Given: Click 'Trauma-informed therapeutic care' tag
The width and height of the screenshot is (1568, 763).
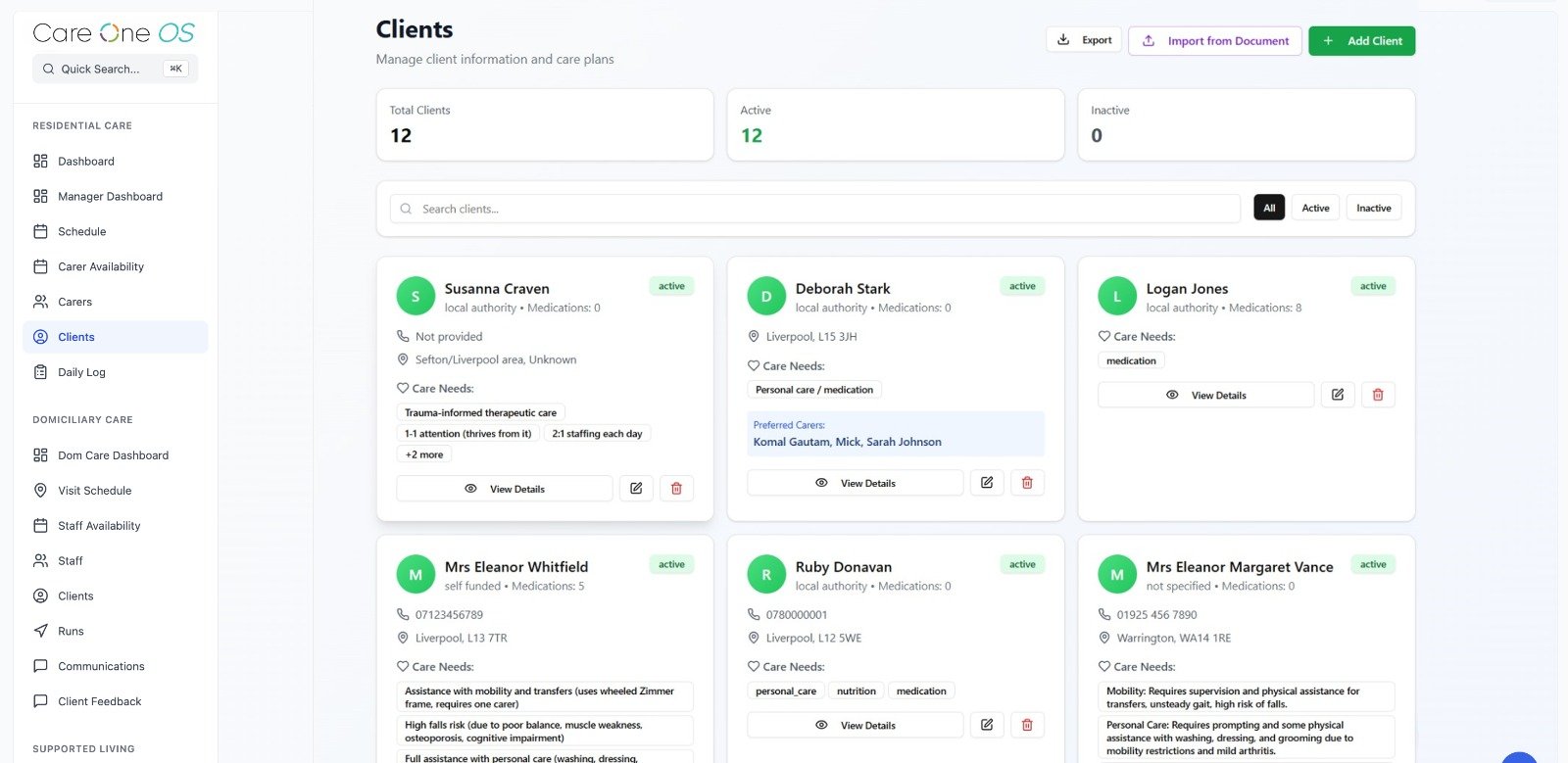Looking at the screenshot, I should (x=480, y=412).
